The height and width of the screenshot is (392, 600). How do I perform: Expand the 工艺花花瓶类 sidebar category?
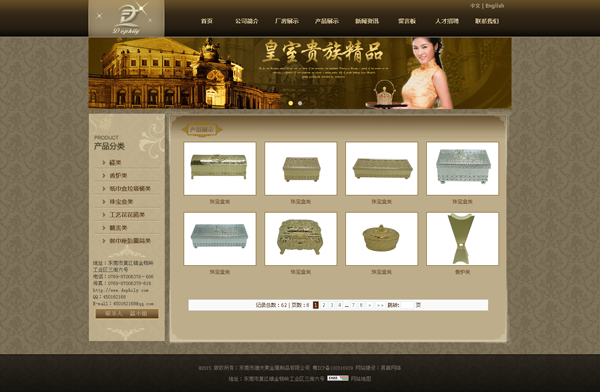click(127, 215)
